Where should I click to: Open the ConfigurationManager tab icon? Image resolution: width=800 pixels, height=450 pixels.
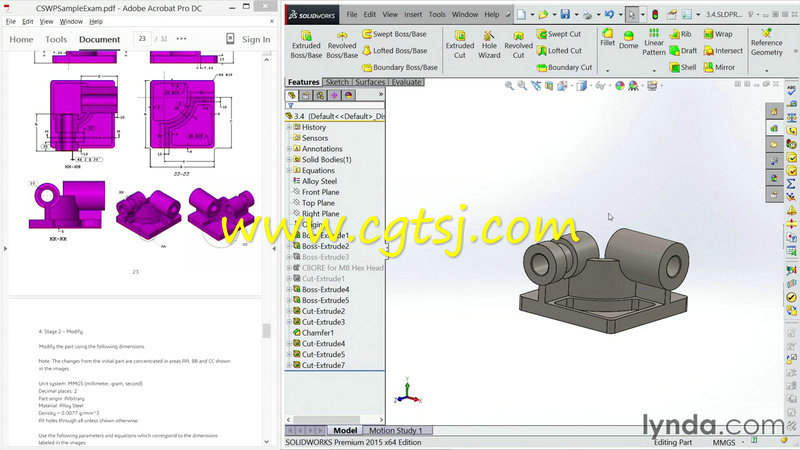coord(320,95)
